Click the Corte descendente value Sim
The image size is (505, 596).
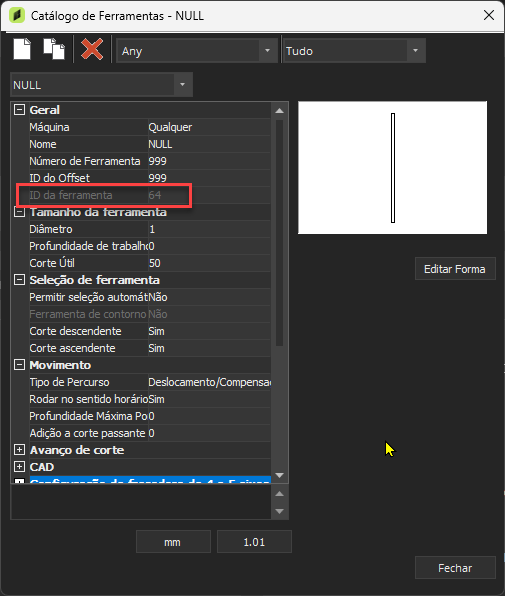(209, 331)
